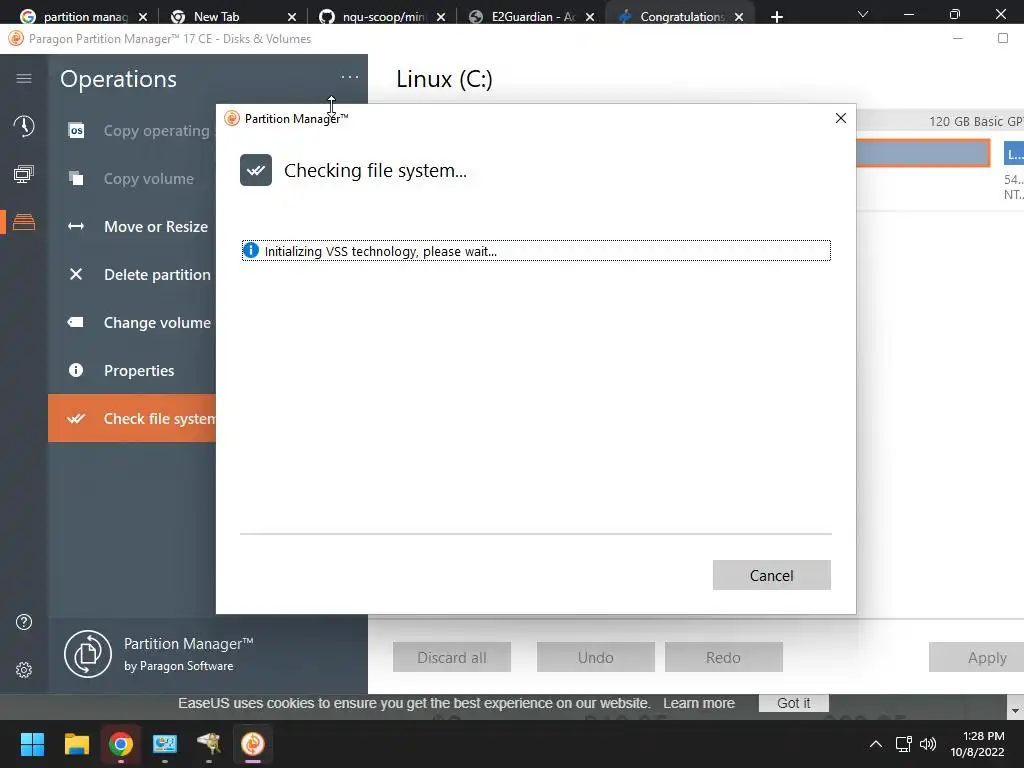The image size is (1024, 768).
Task: Select the Initializing VSS technology message row
Action: (536, 251)
